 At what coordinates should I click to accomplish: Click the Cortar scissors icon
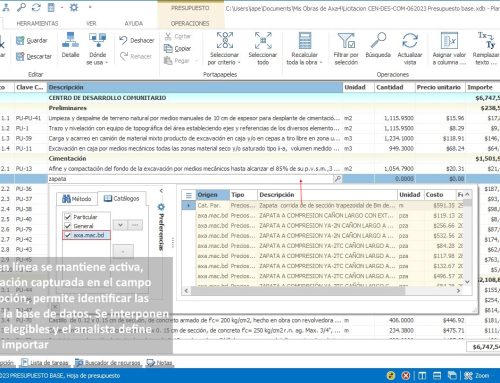[168, 36]
